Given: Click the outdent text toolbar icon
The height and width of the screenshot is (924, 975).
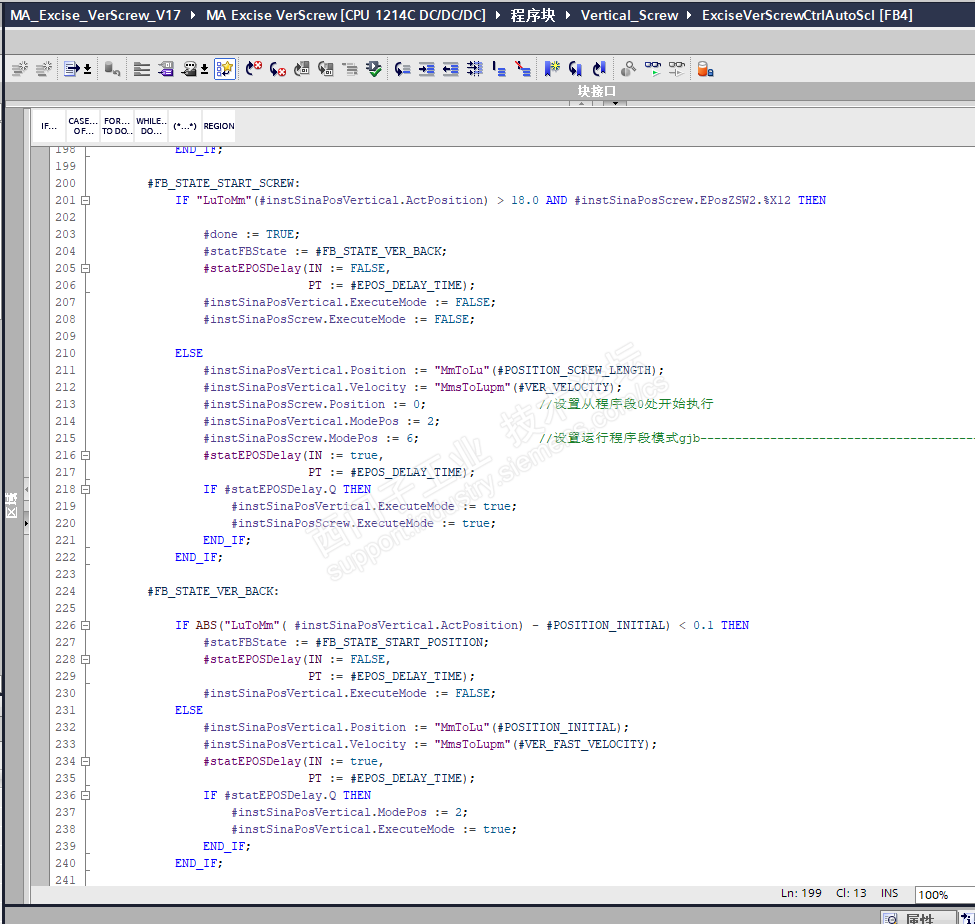Looking at the screenshot, I should 450,69.
